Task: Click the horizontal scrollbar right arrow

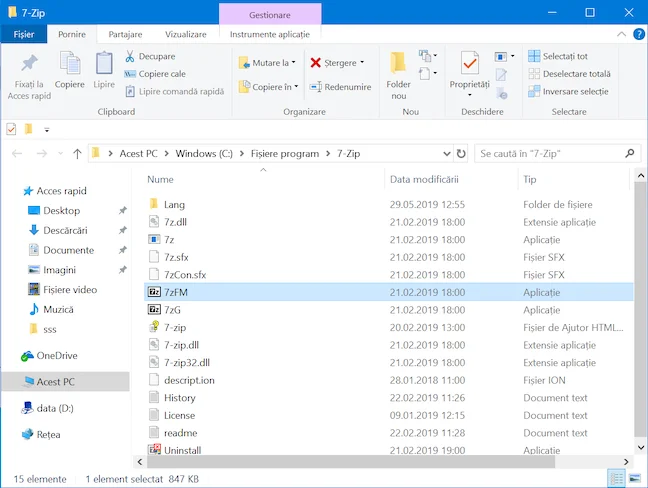Action: click(626, 462)
